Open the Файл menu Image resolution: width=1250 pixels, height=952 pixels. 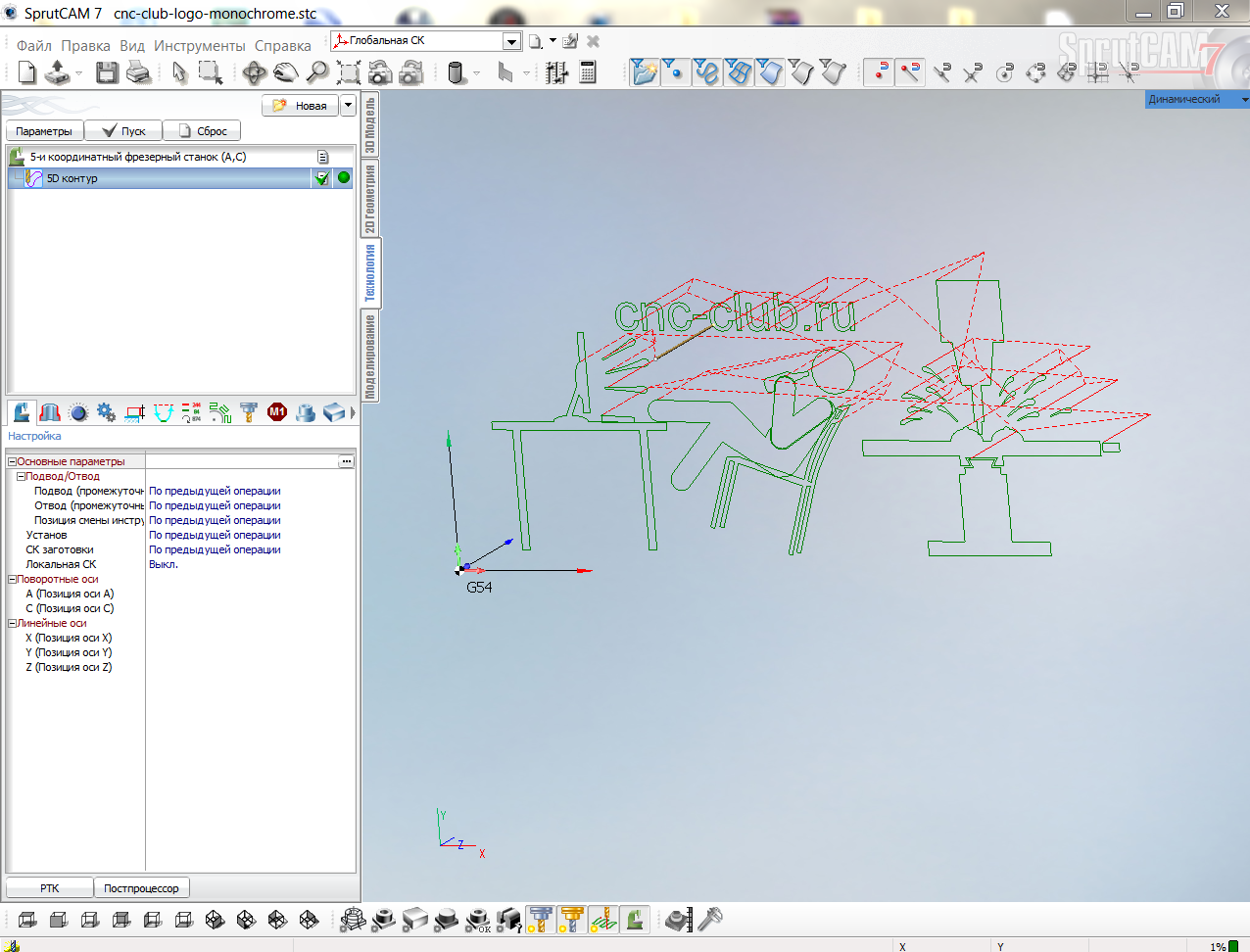(x=34, y=46)
